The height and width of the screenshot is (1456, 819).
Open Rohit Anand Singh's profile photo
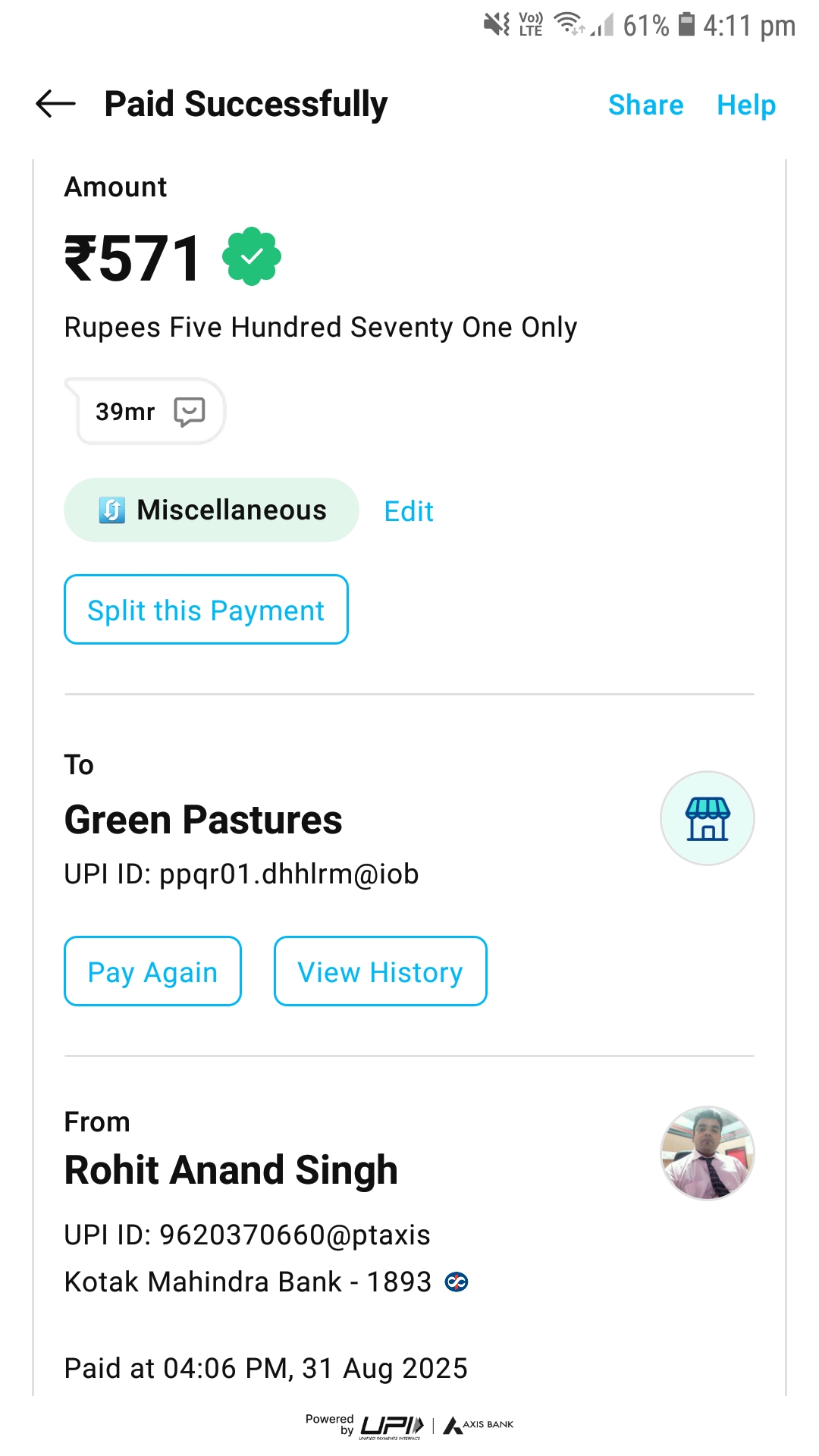[x=707, y=1153]
